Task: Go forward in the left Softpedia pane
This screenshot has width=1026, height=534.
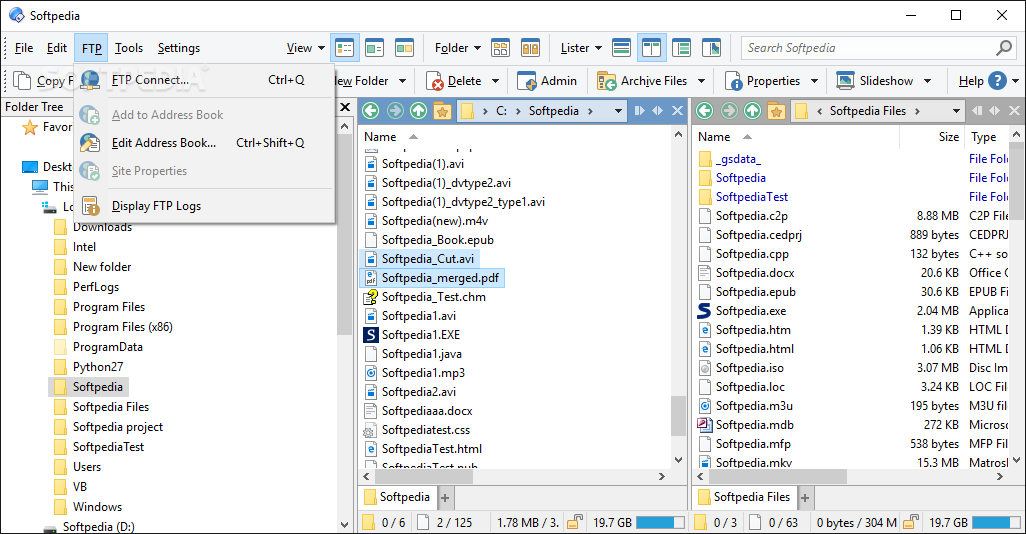Action: click(x=395, y=111)
